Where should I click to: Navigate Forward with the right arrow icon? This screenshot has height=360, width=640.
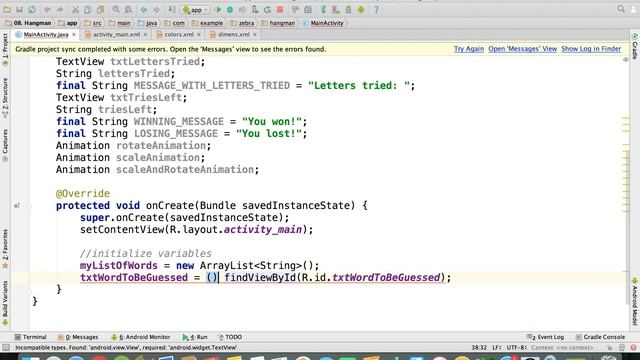coord(157,9)
